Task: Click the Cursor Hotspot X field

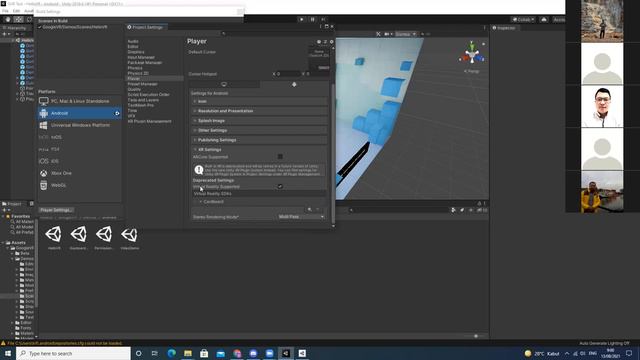Action: coord(288,74)
